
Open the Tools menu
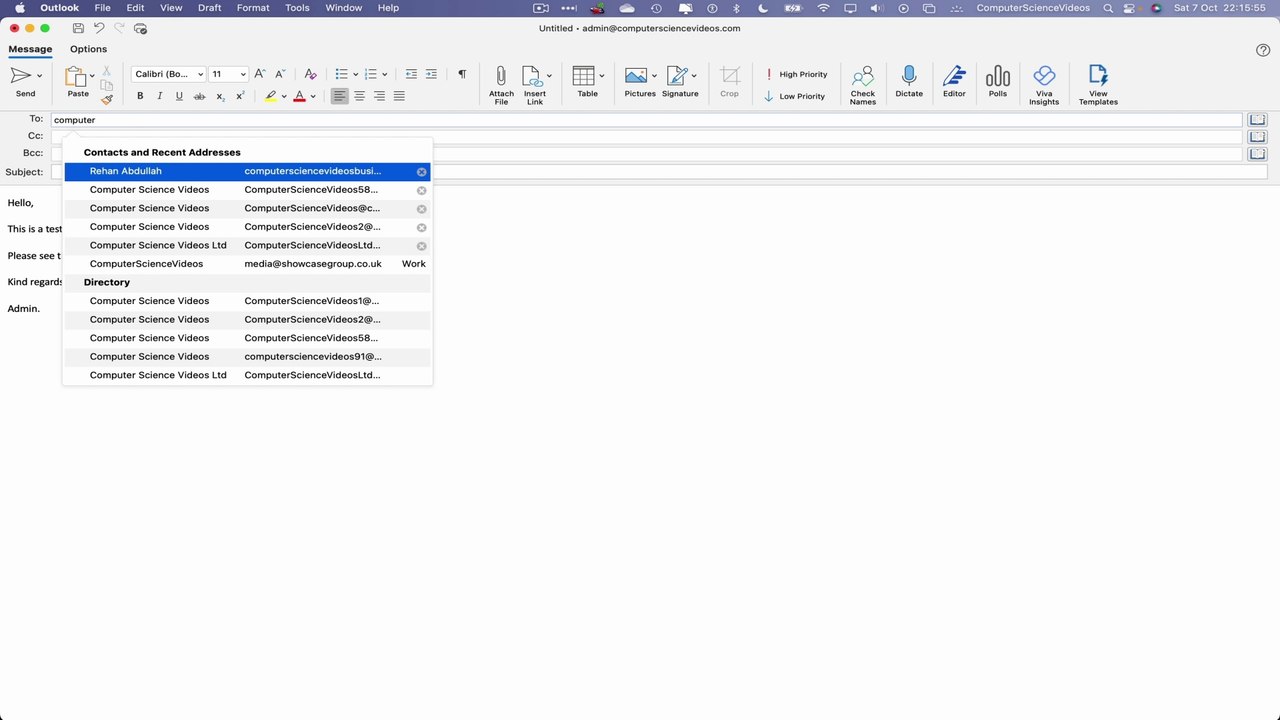pyautogui.click(x=297, y=8)
